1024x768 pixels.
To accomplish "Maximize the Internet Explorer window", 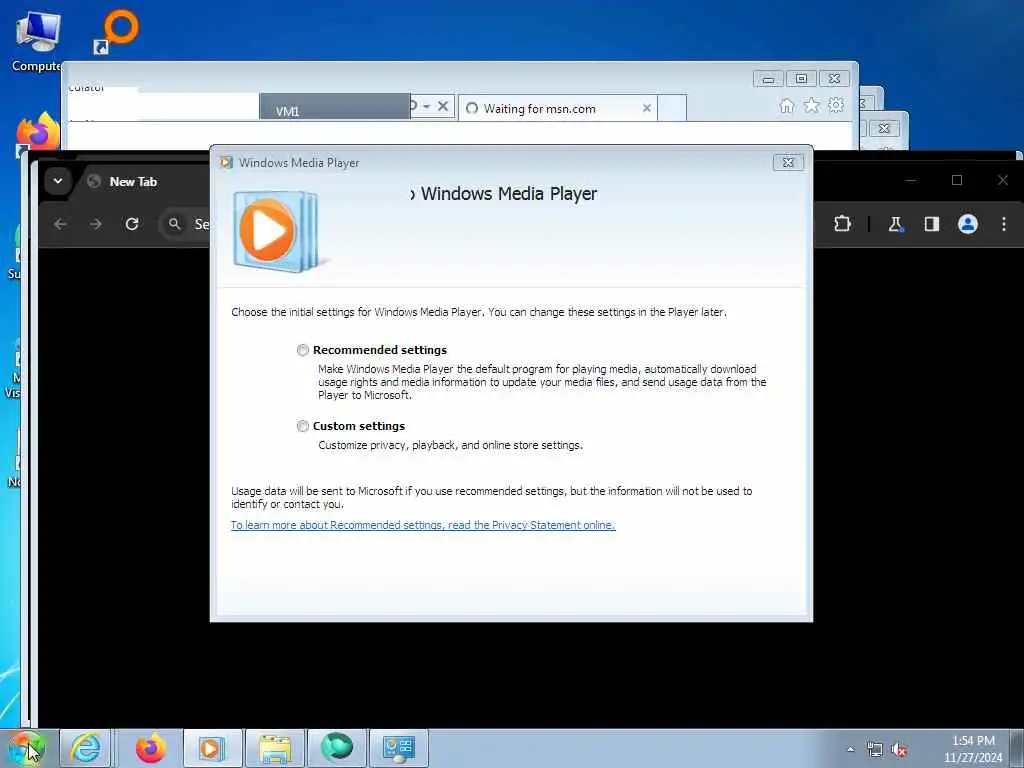I will tap(801, 79).
